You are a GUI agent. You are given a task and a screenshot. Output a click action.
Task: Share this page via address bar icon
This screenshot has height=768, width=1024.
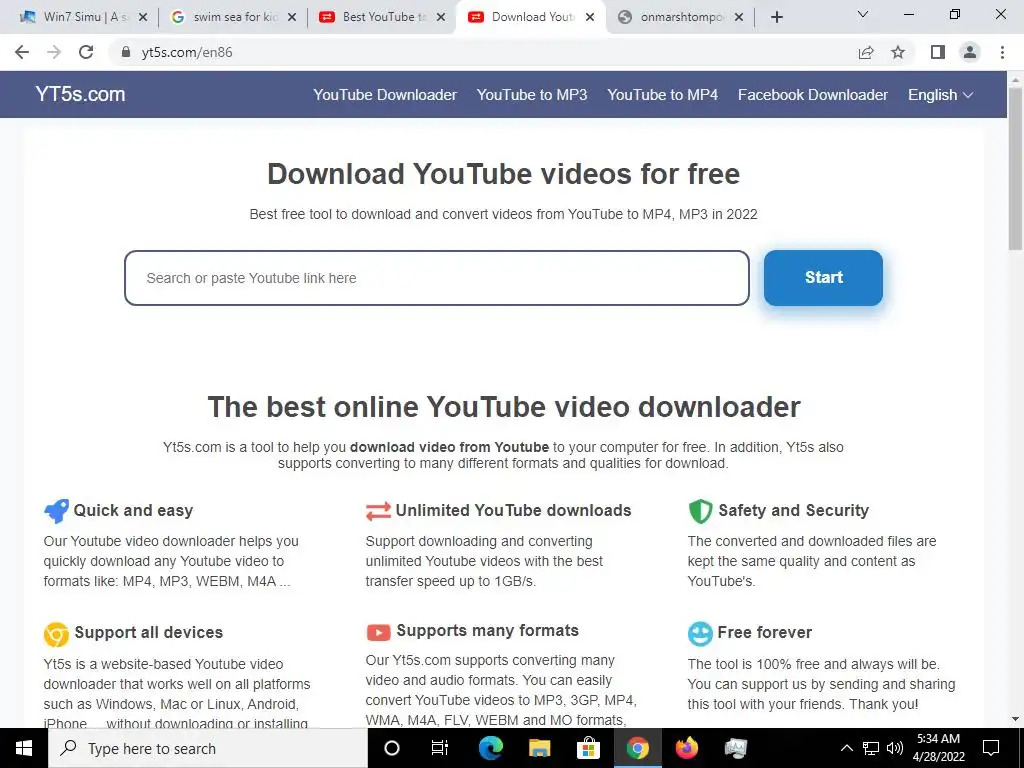[x=866, y=52]
